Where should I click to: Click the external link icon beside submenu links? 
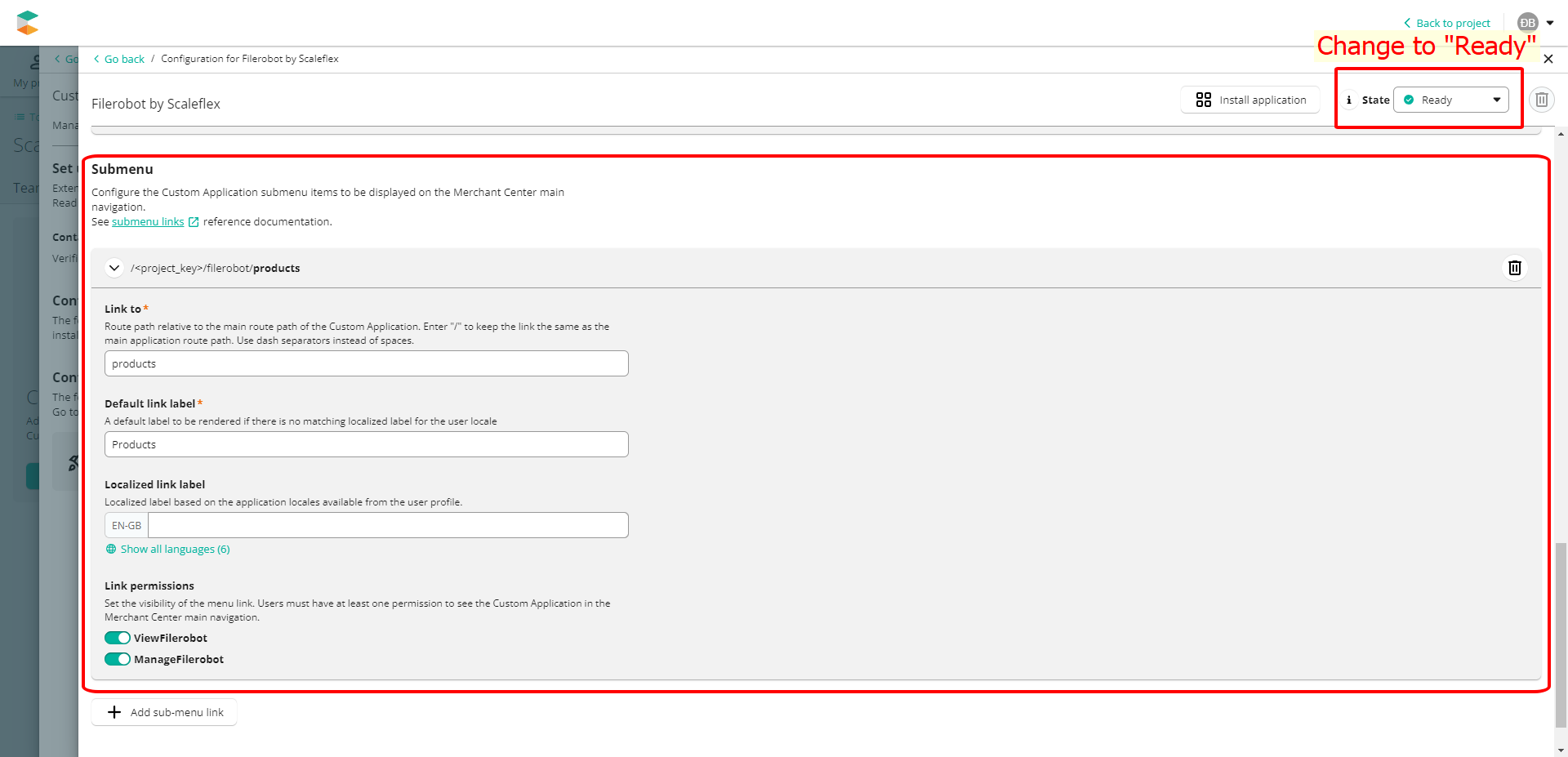(x=194, y=222)
